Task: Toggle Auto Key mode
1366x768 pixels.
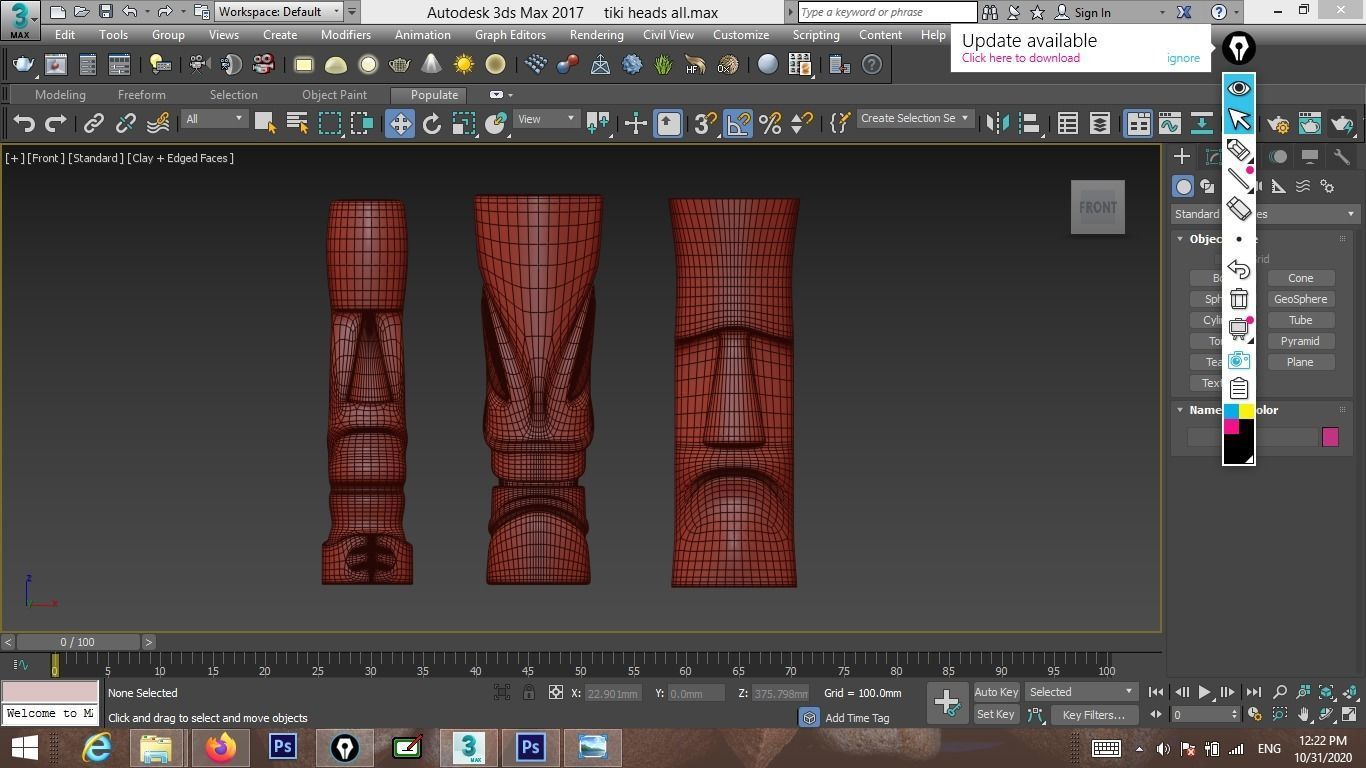Action: tap(996, 692)
